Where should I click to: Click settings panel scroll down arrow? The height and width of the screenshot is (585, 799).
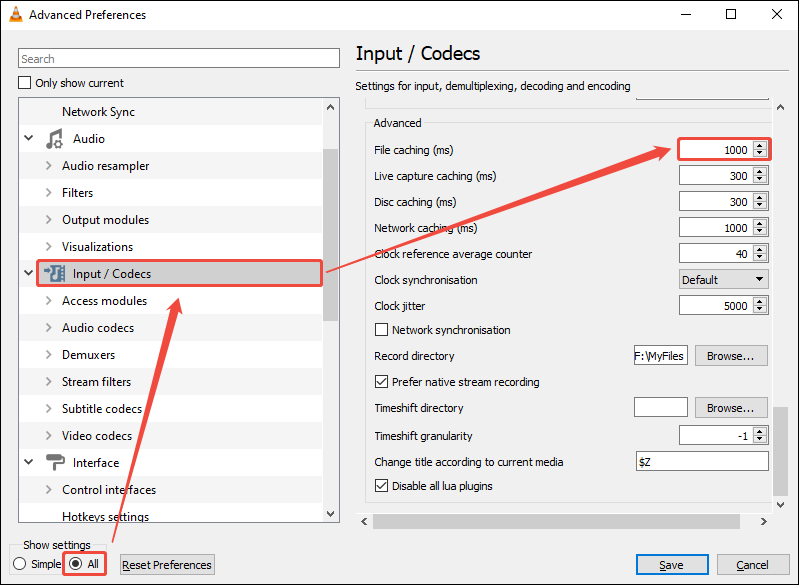780,504
